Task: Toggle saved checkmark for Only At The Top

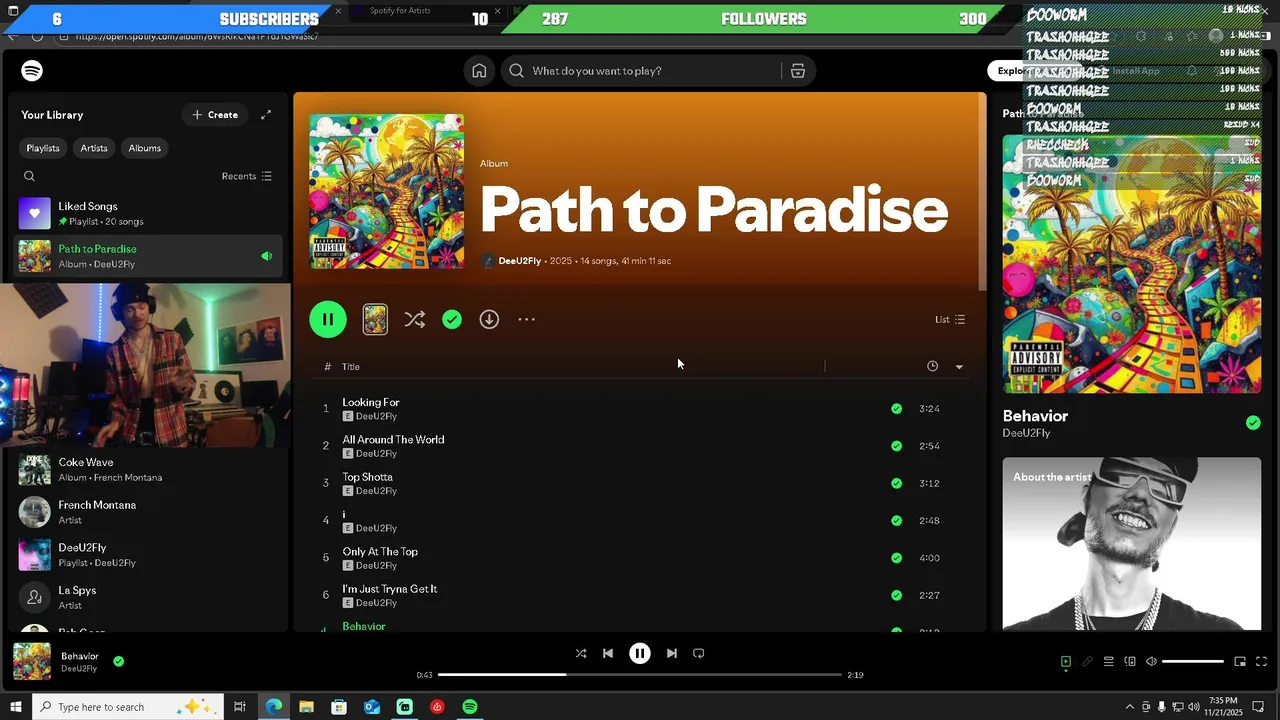Action: coord(896,558)
